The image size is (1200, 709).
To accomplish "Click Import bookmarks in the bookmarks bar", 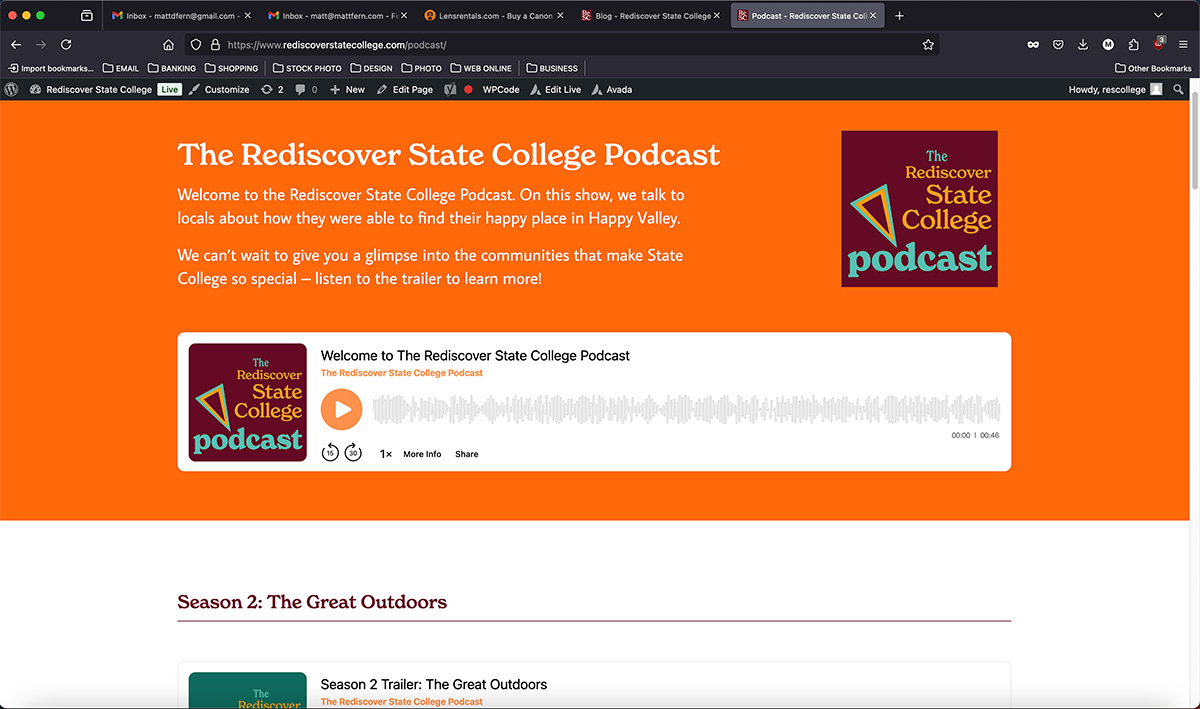I will pos(51,68).
